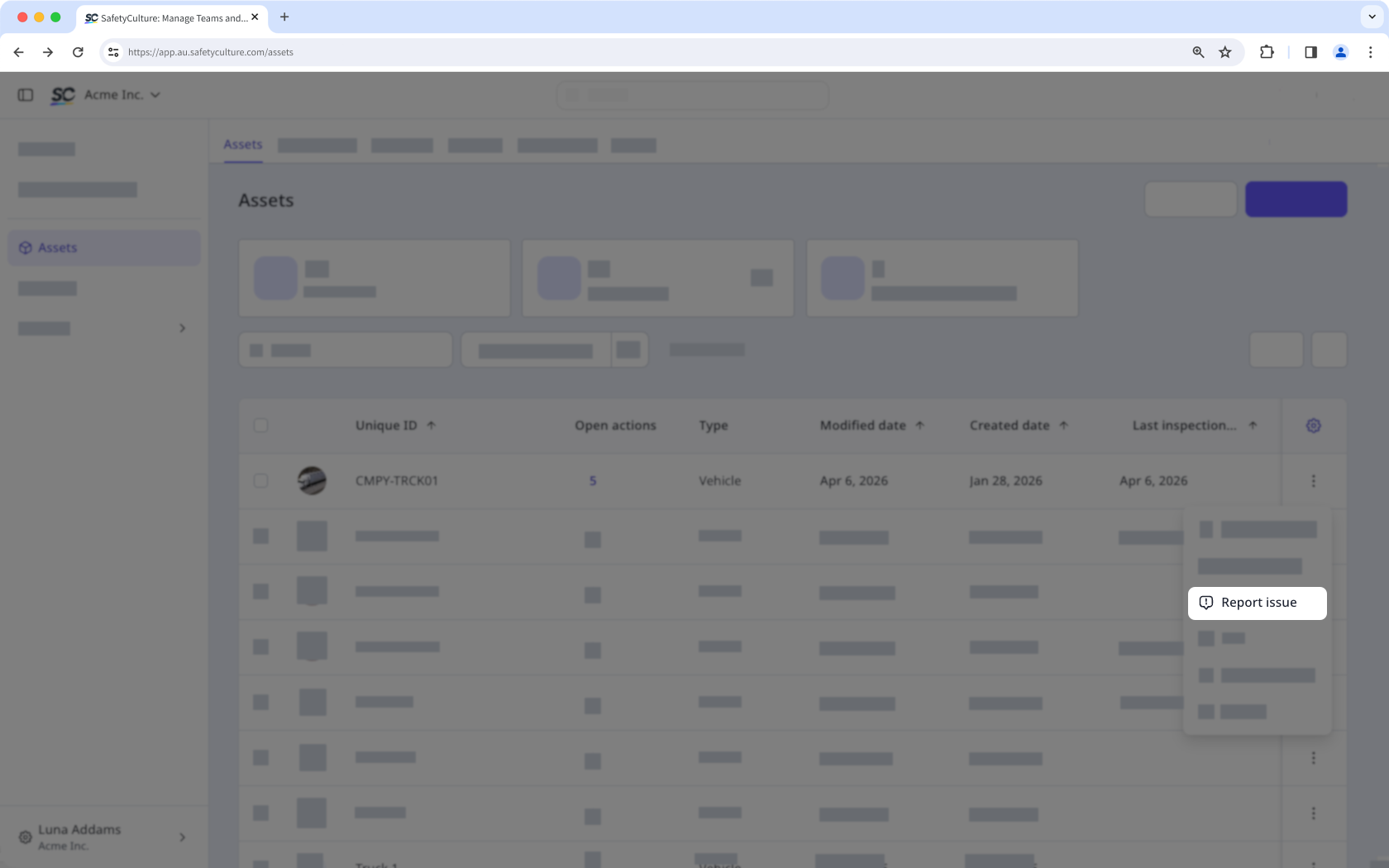
Task: Click the settings gear beside Luna Addams
Action: click(x=26, y=837)
